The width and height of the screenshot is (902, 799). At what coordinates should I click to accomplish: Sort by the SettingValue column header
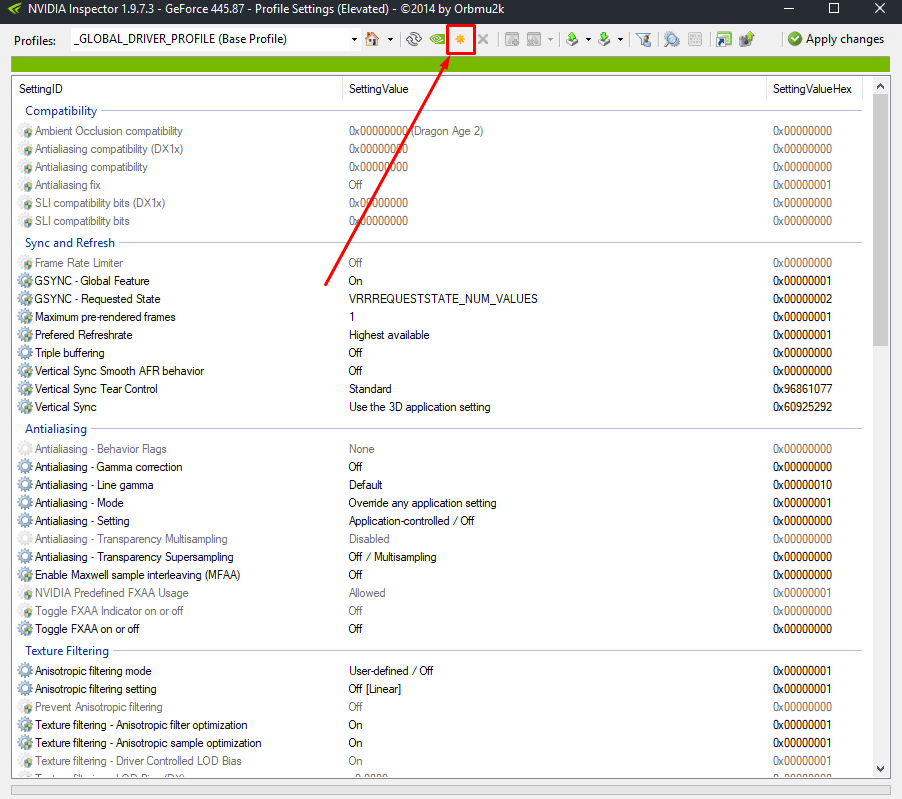555,89
